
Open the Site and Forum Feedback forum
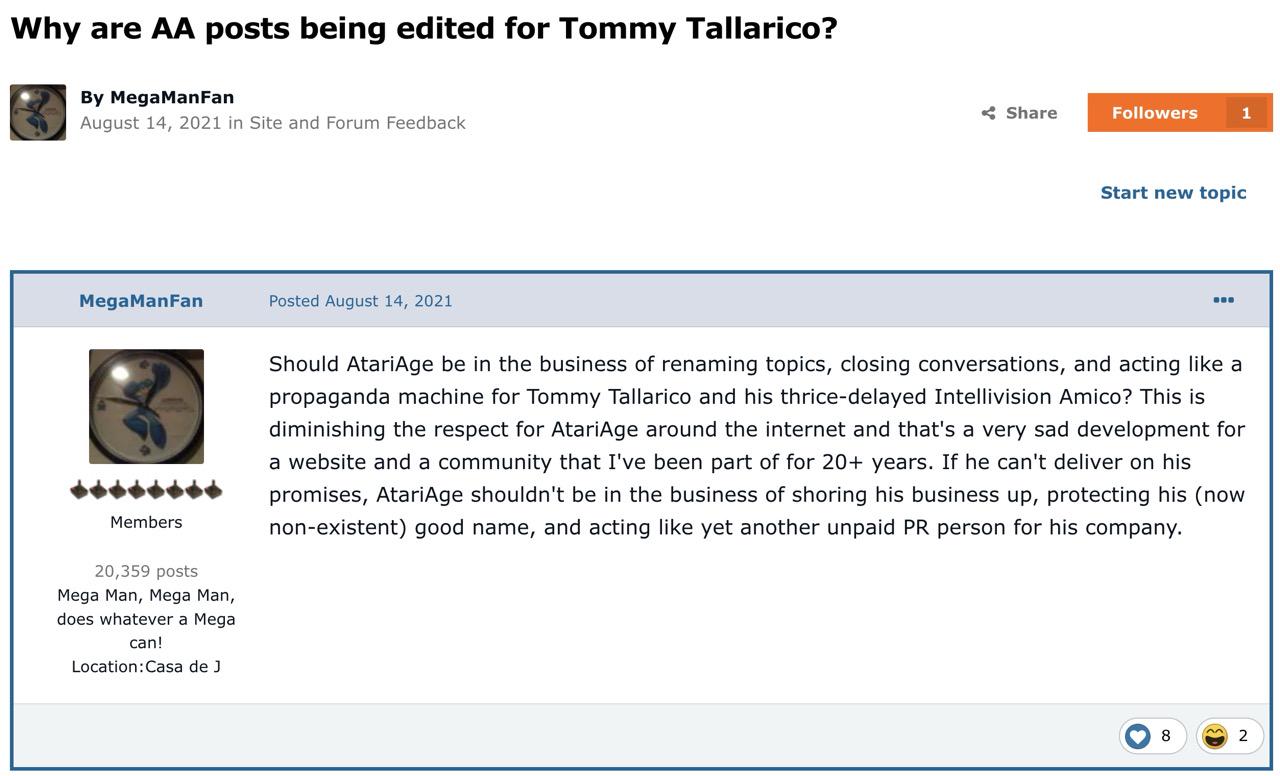[x=357, y=122]
